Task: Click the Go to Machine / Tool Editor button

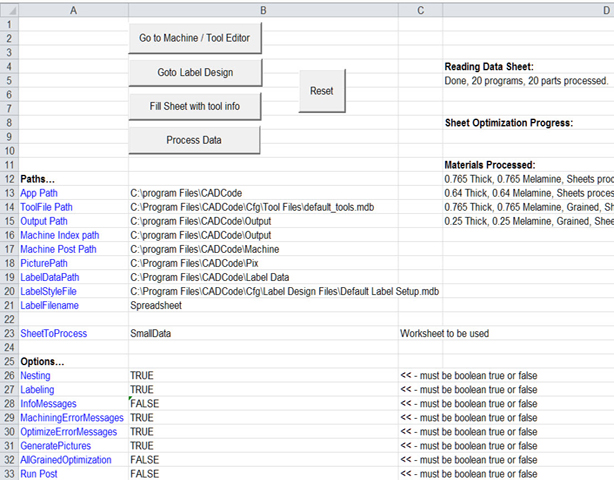Action: [195, 38]
